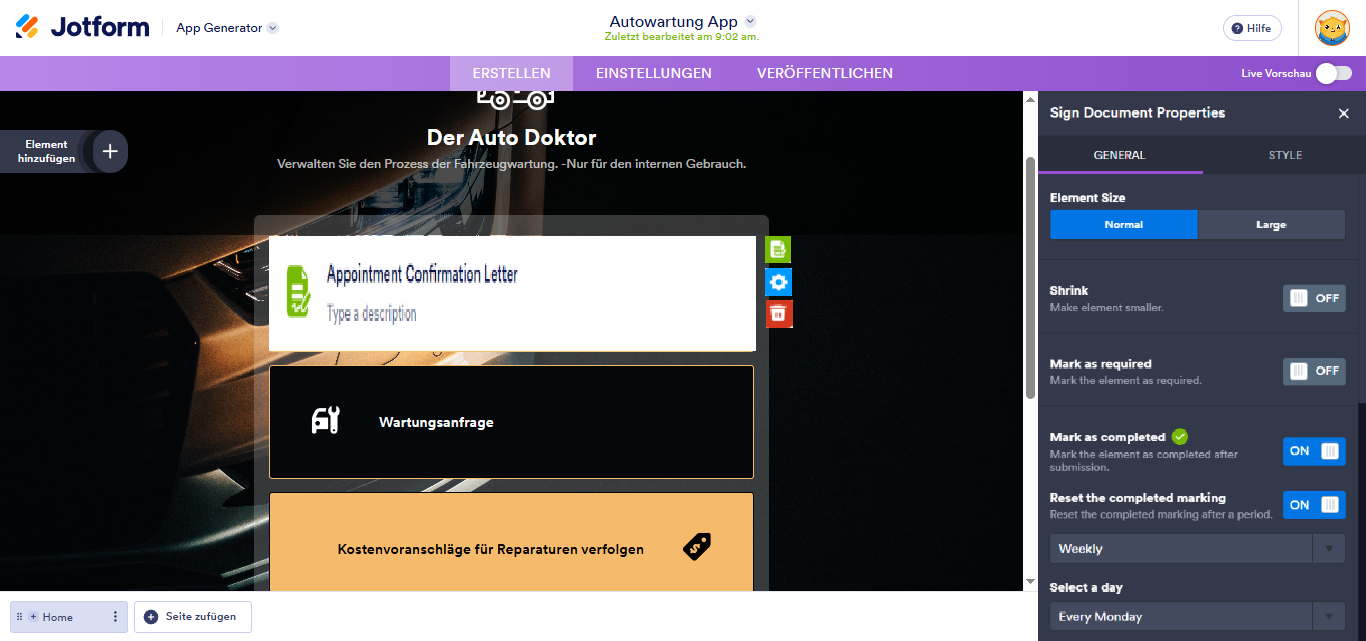This screenshot has height=641, width=1366.
Task: Turn on Mark as required
Action: [x=1313, y=370]
